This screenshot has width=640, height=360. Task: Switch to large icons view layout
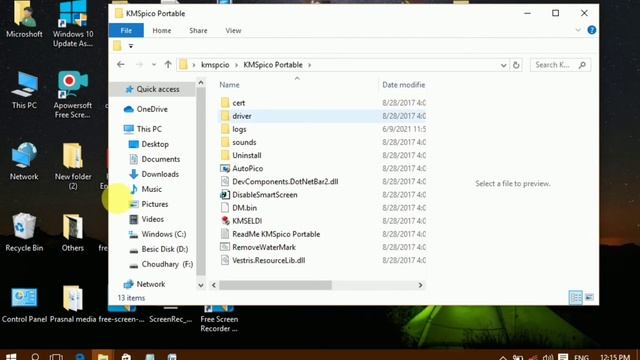click(x=589, y=298)
